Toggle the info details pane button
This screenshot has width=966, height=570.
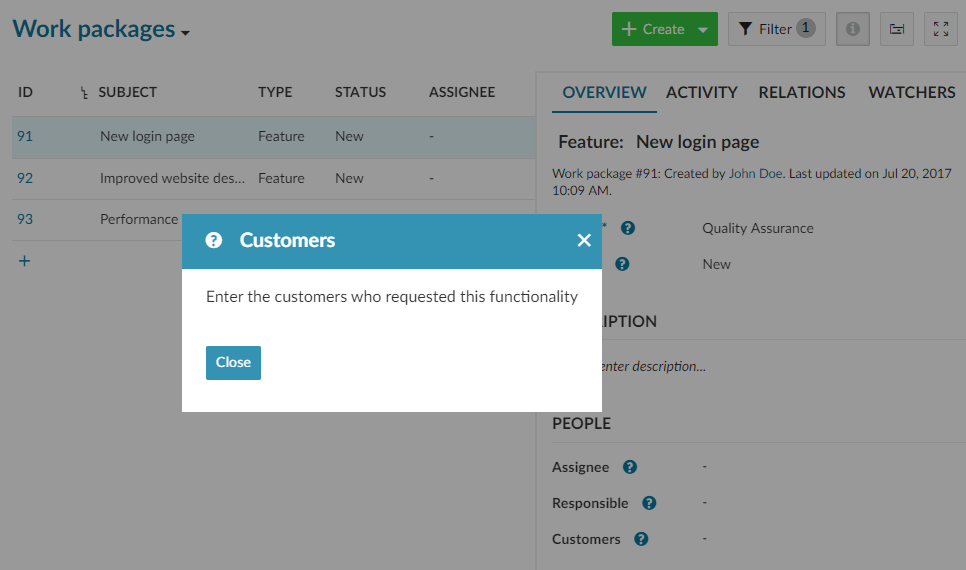point(852,29)
